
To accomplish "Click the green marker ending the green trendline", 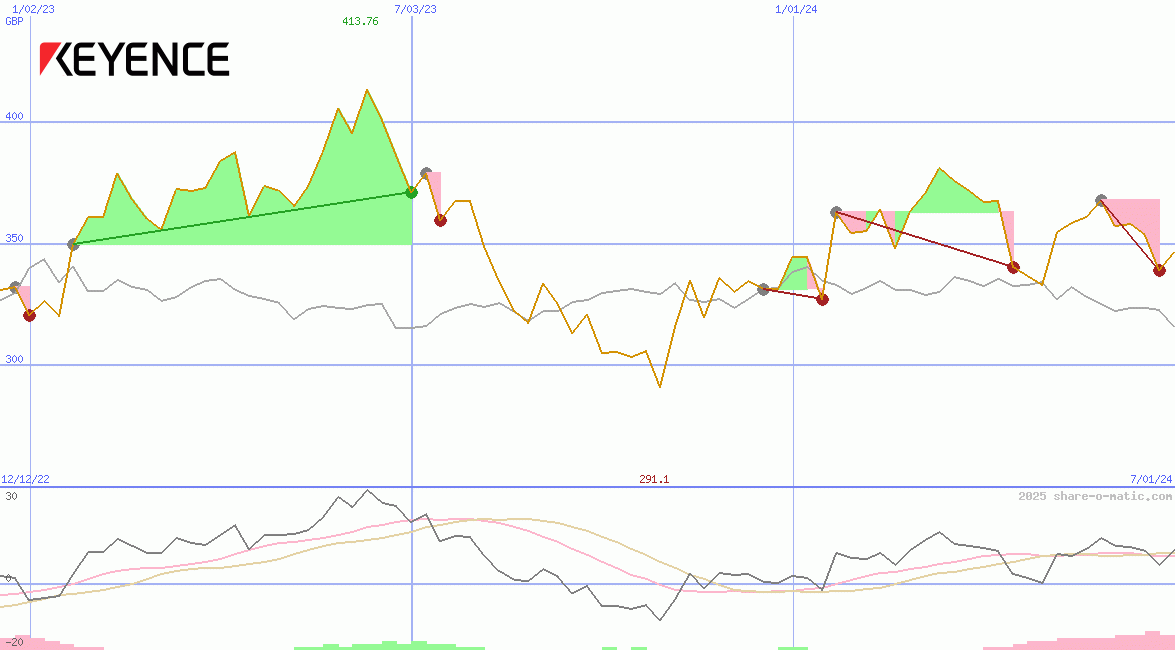I will 411,192.
